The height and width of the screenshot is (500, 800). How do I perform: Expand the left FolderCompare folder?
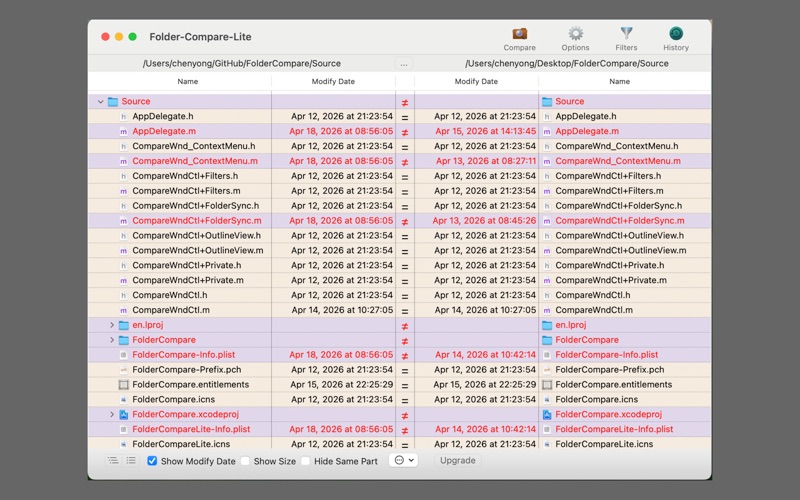pyautogui.click(x=112, y=340)
